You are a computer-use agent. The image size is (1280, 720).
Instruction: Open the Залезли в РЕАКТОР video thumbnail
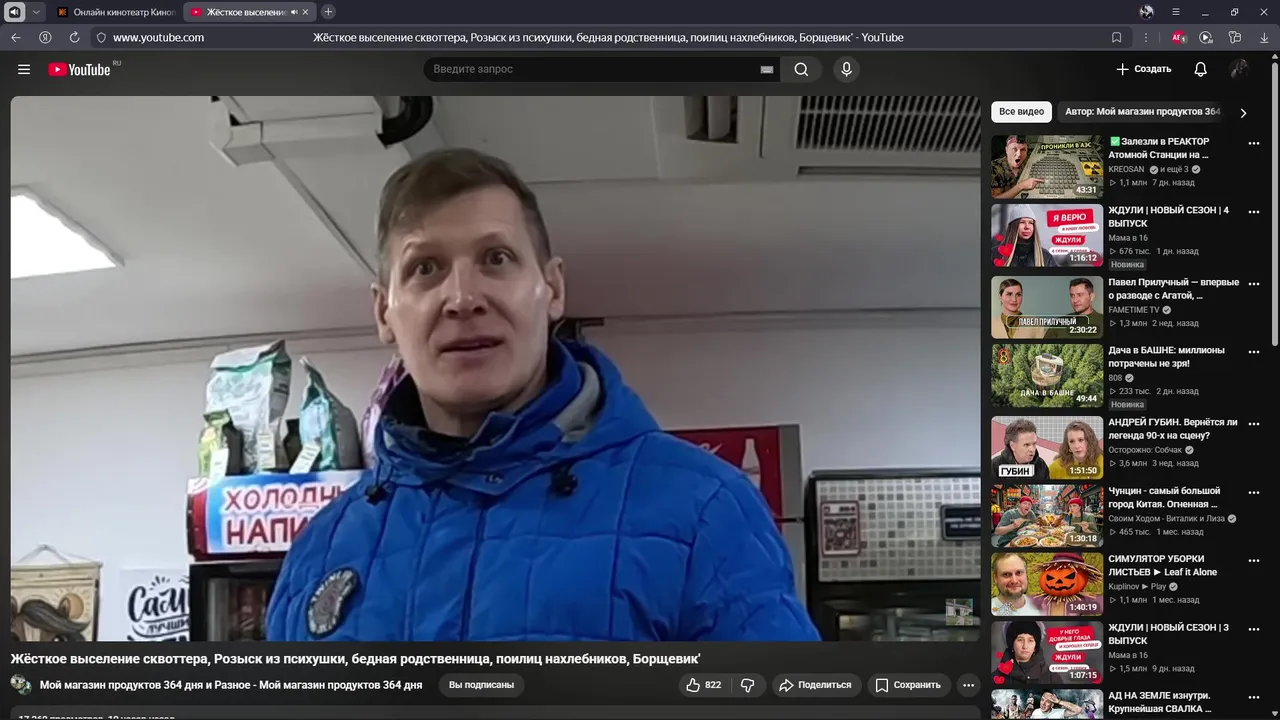tap(1047, 166)
